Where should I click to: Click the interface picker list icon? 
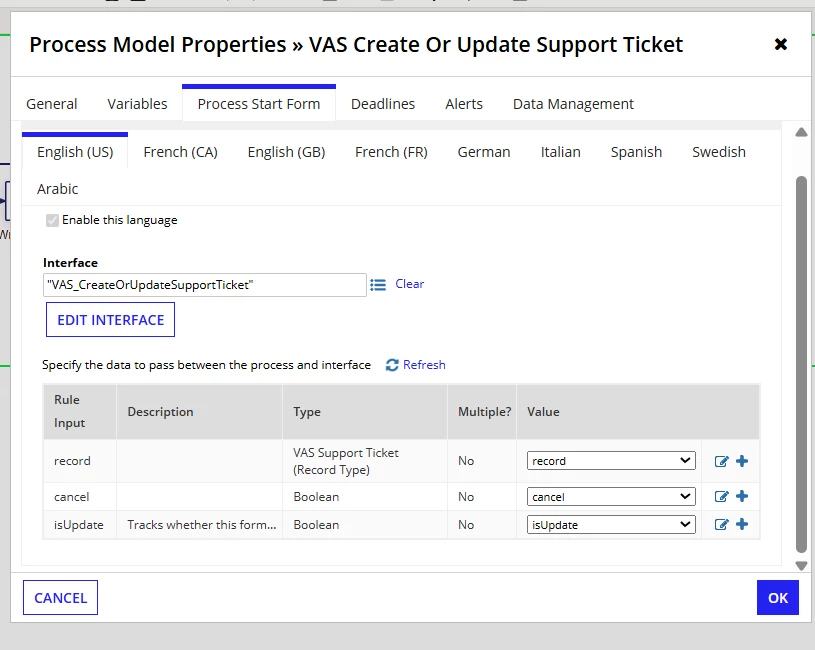coord(378,285)
